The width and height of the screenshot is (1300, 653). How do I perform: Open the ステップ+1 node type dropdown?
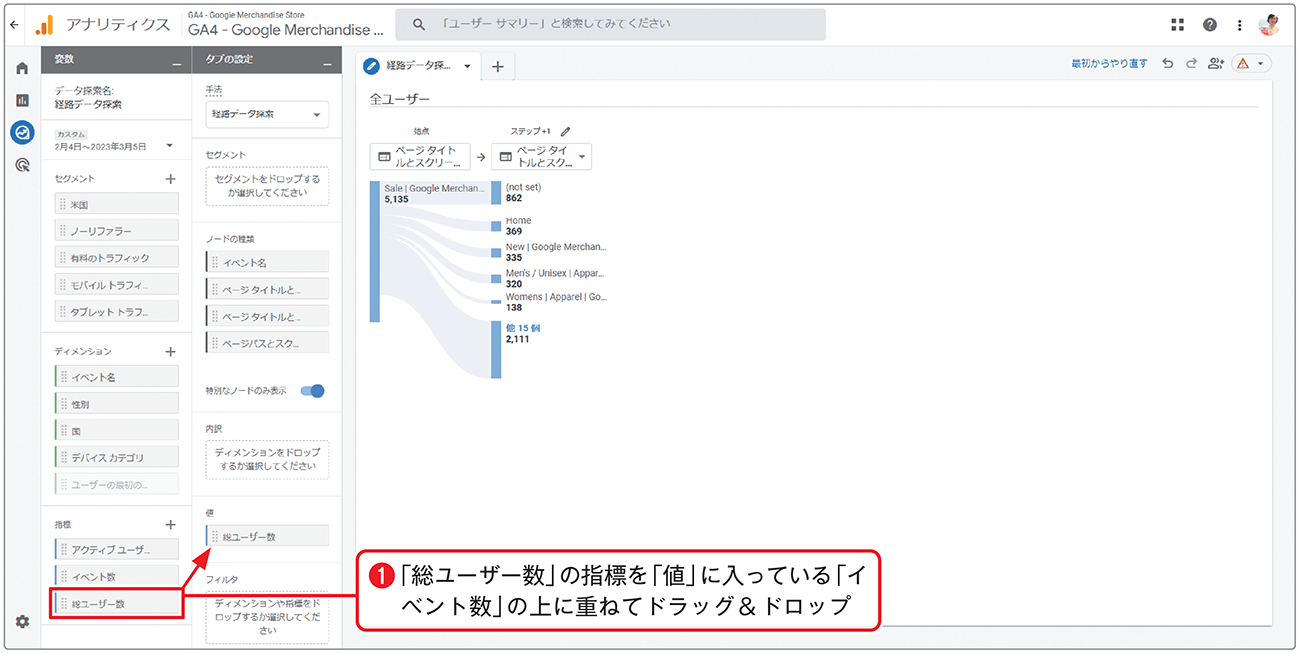click(542, 157)
